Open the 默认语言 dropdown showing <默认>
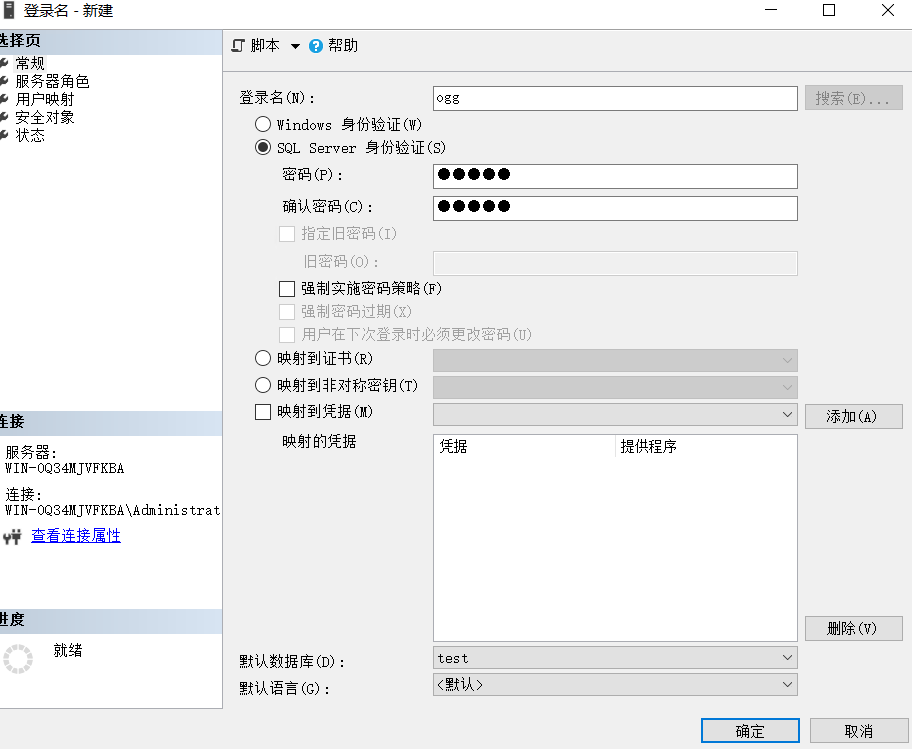This screenshot has width=912, height=749. [615, 684]
